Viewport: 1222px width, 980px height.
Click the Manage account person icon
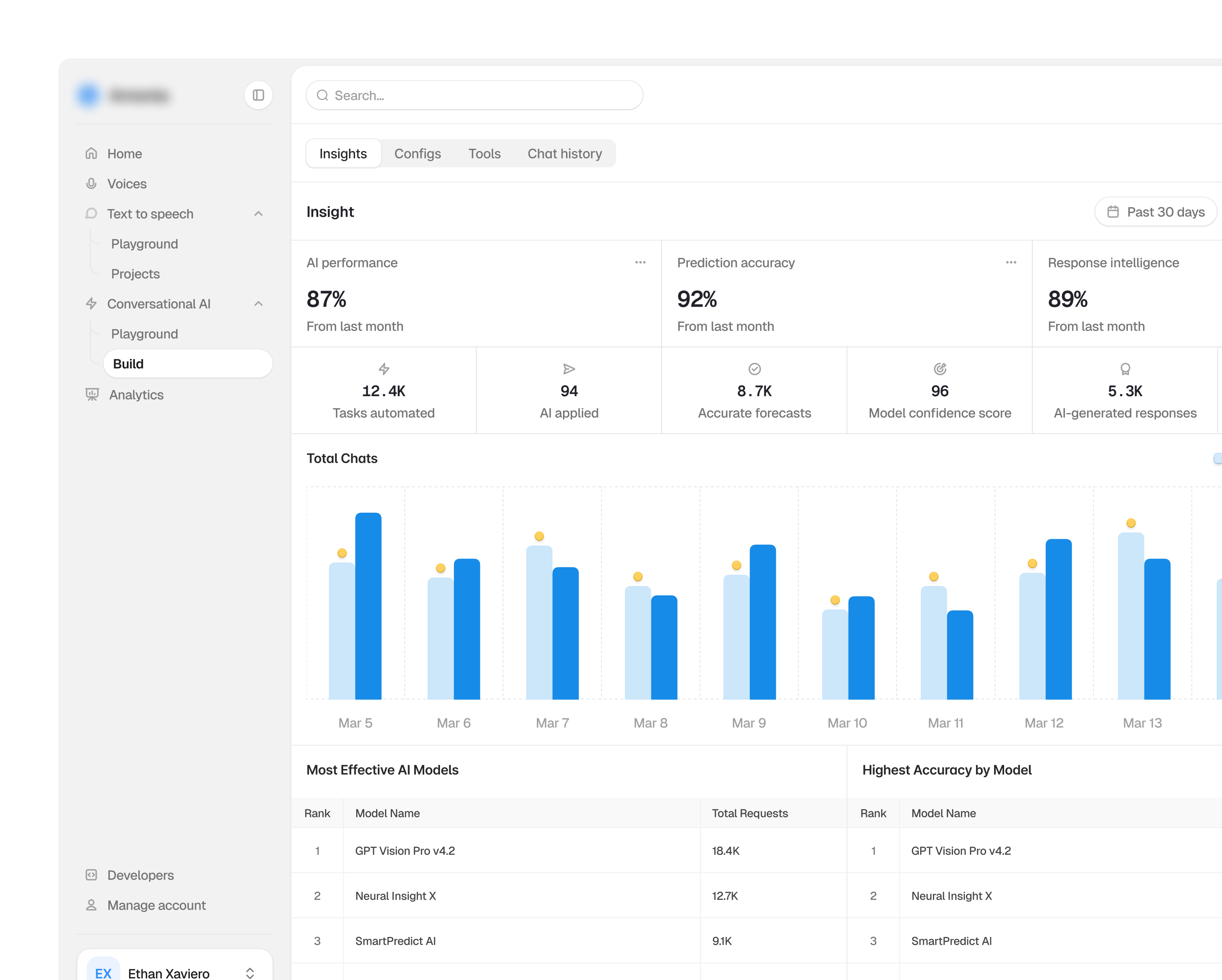click(91, 905)
